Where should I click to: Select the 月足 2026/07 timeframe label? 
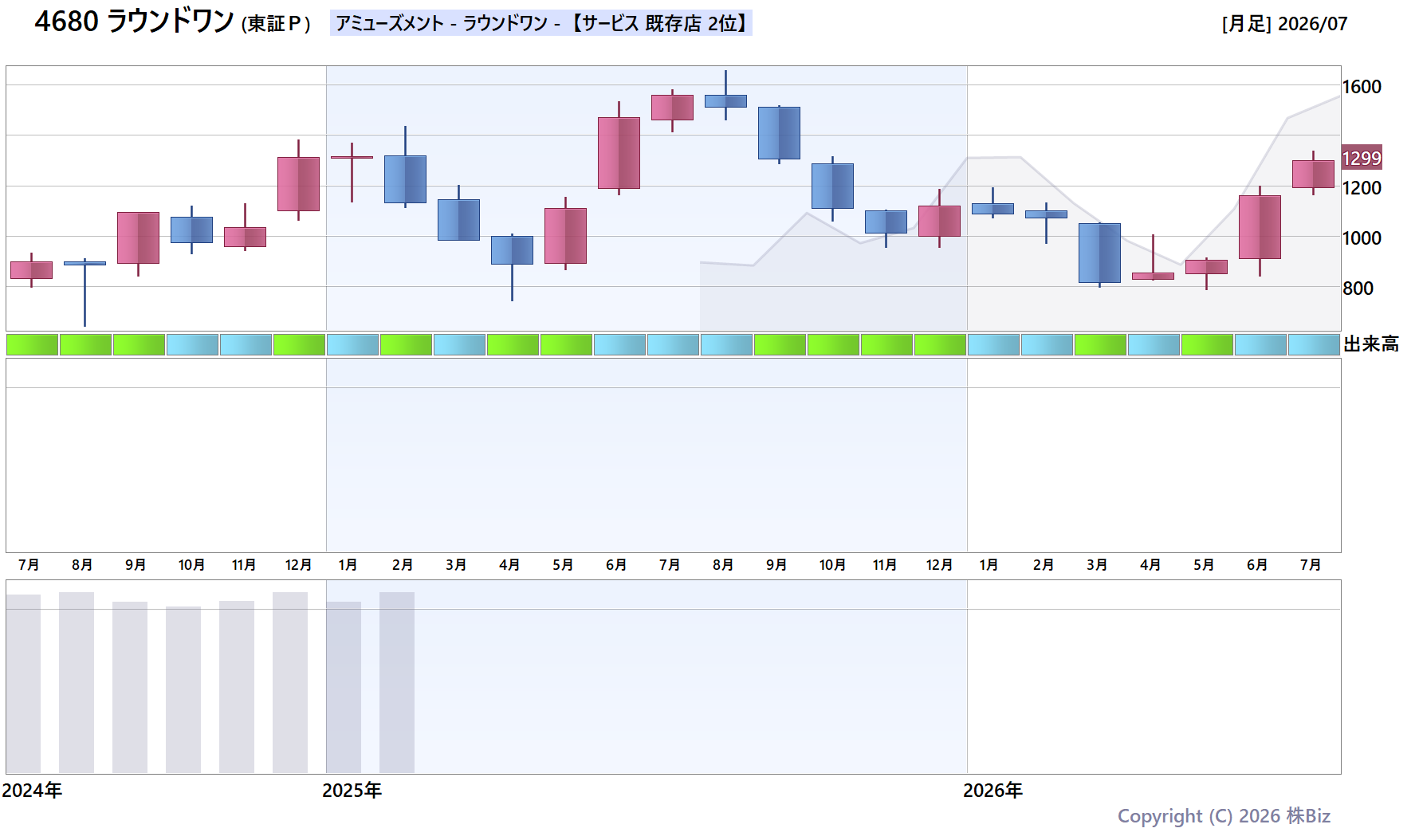coord(1284,24)
